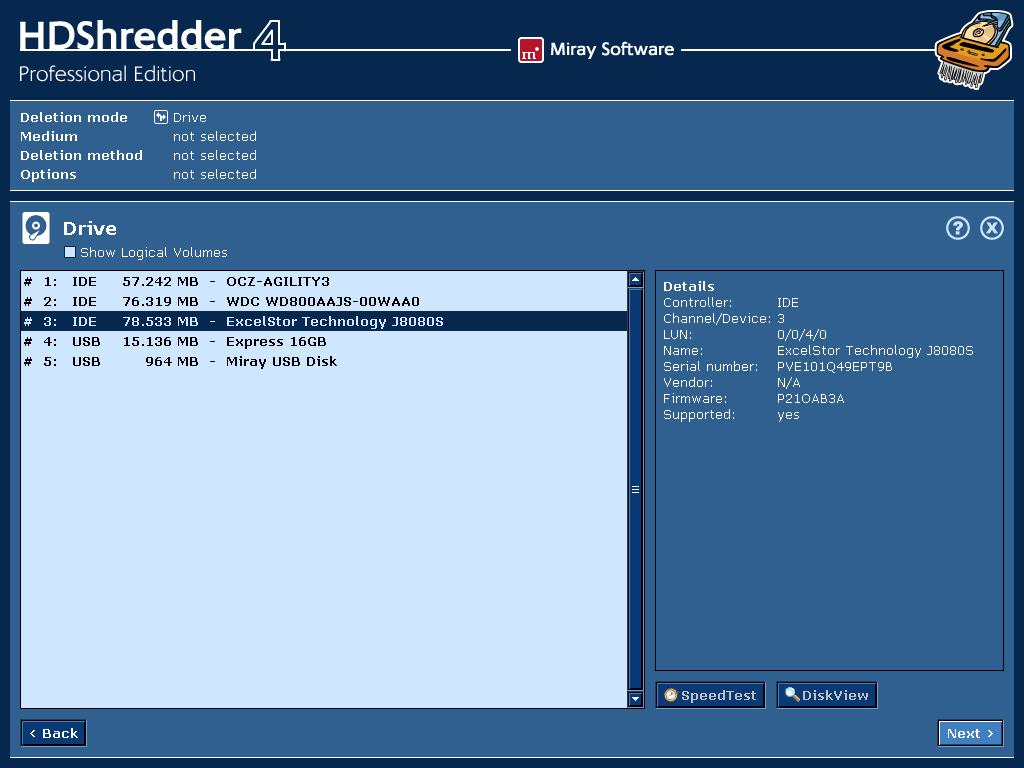This screenshot has width=1024, height=768.
Task: Click the scrollbar grip handle
Action: pos(635,489)
